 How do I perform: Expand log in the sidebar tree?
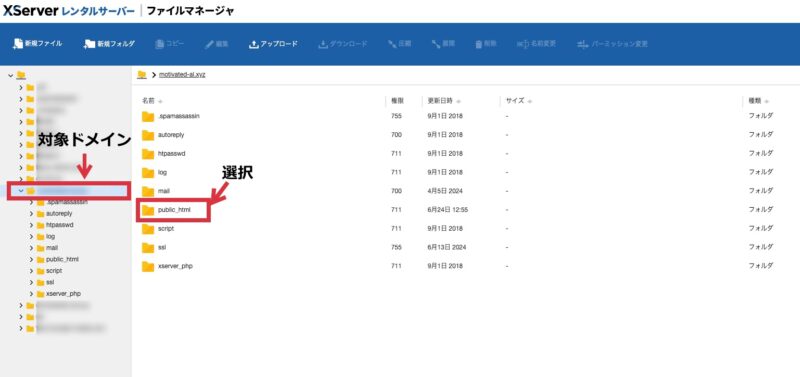(x=32, y=237)
